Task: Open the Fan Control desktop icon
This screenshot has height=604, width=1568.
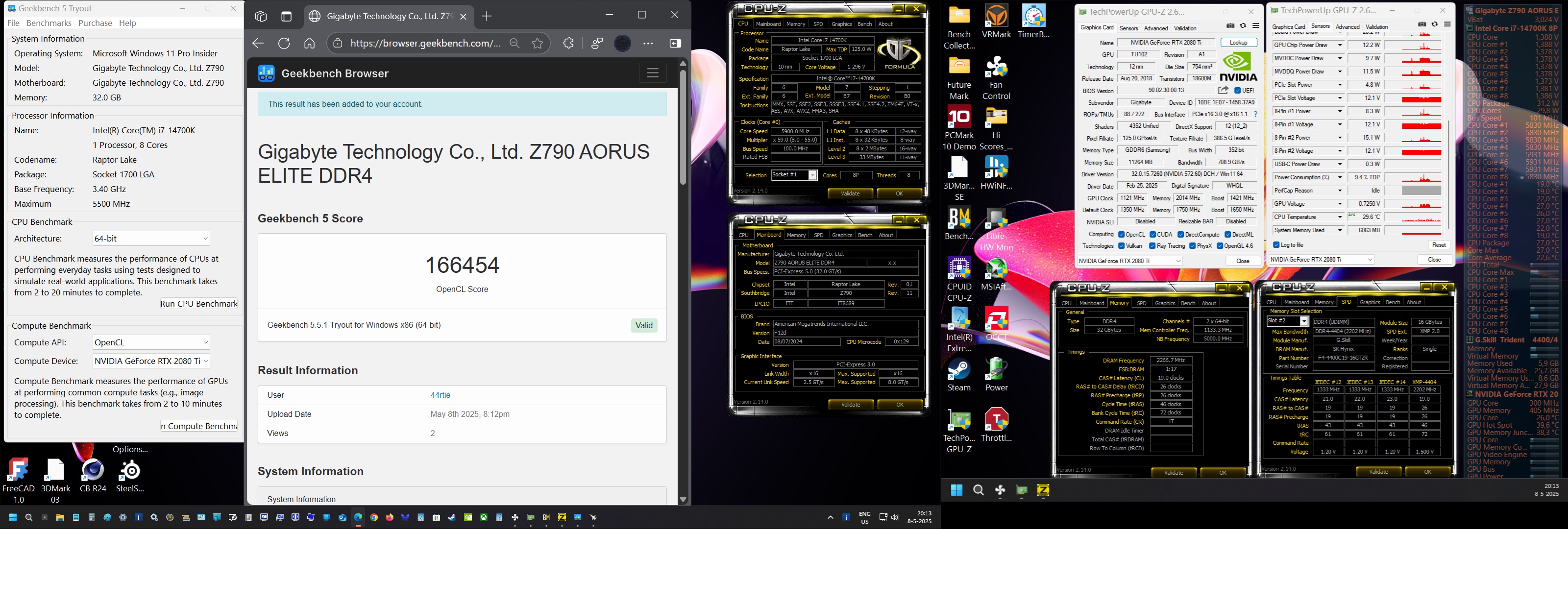Action: click(997, 77)
